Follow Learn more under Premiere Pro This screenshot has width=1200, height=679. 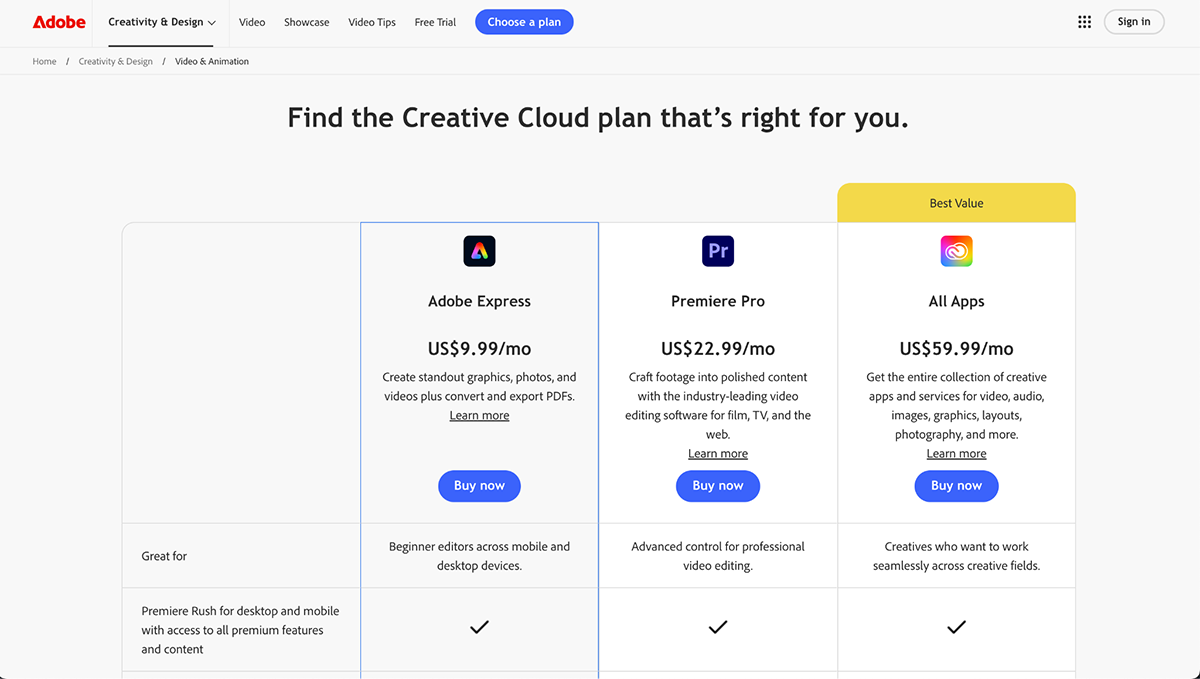tap(718, 454)
